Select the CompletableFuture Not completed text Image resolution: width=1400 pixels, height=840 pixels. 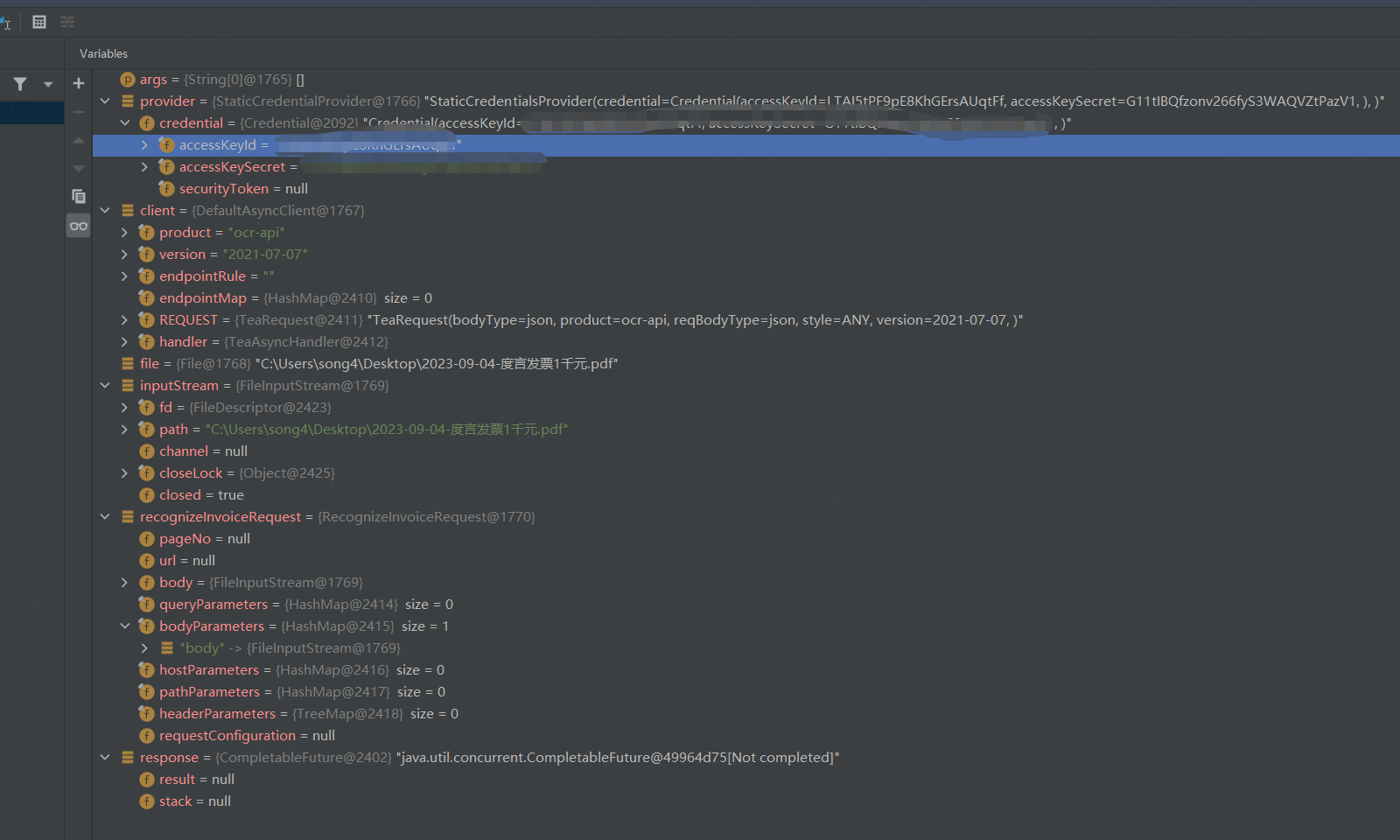coord(618,758)
